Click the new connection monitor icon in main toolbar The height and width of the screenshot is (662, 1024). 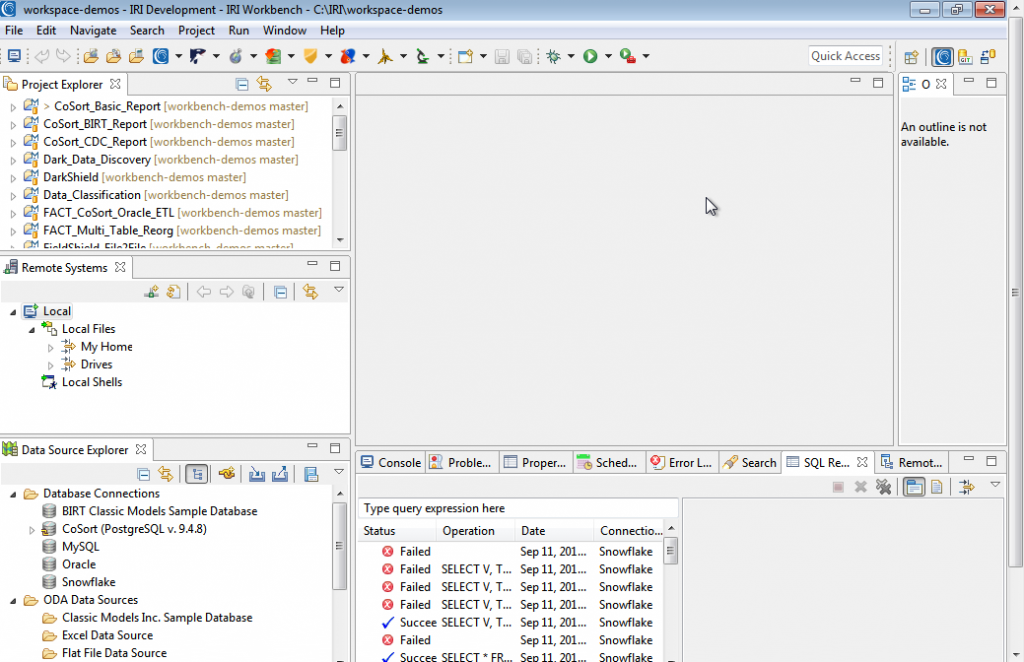click(14, 56)
